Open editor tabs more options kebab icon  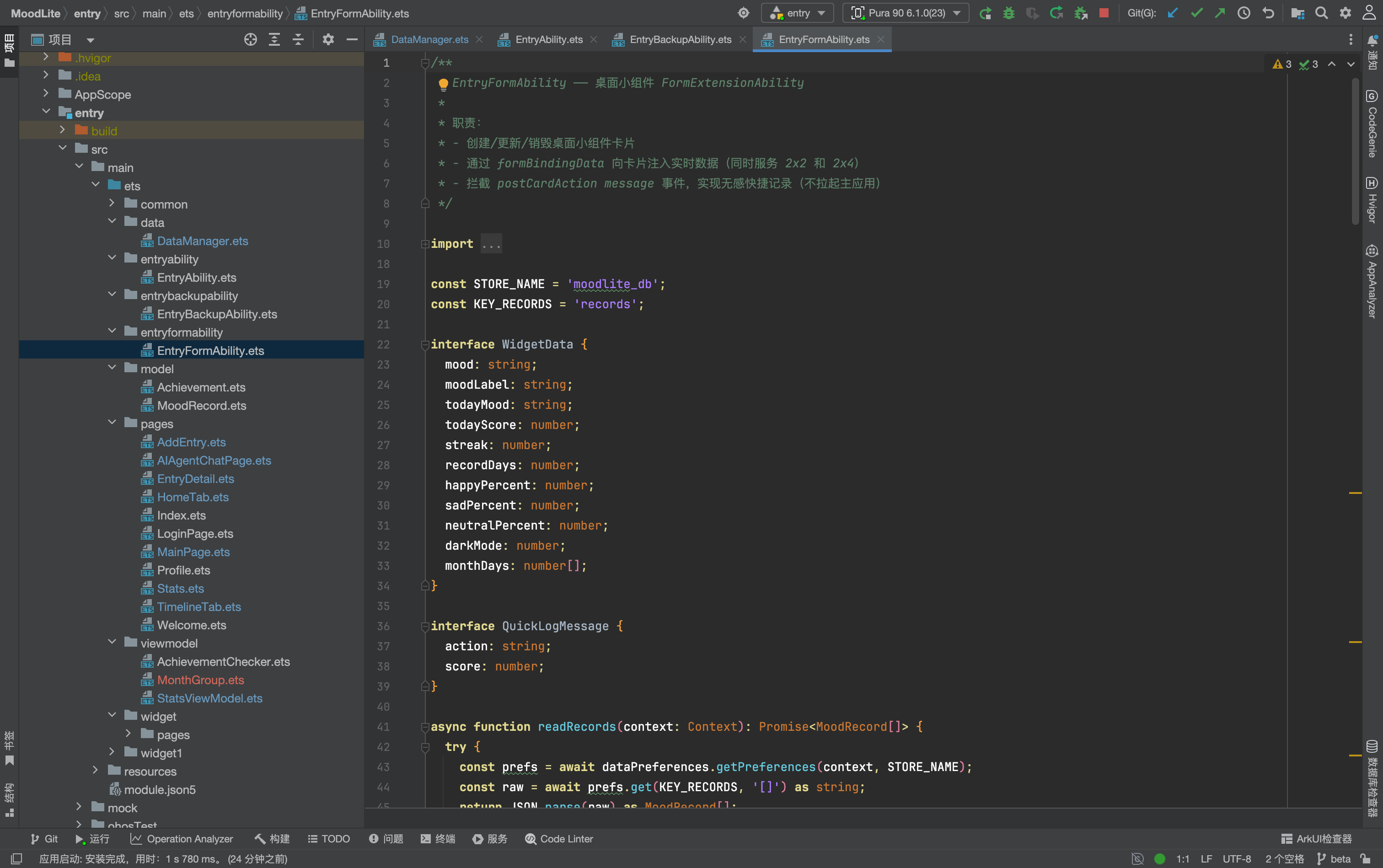coord(1350,40)
